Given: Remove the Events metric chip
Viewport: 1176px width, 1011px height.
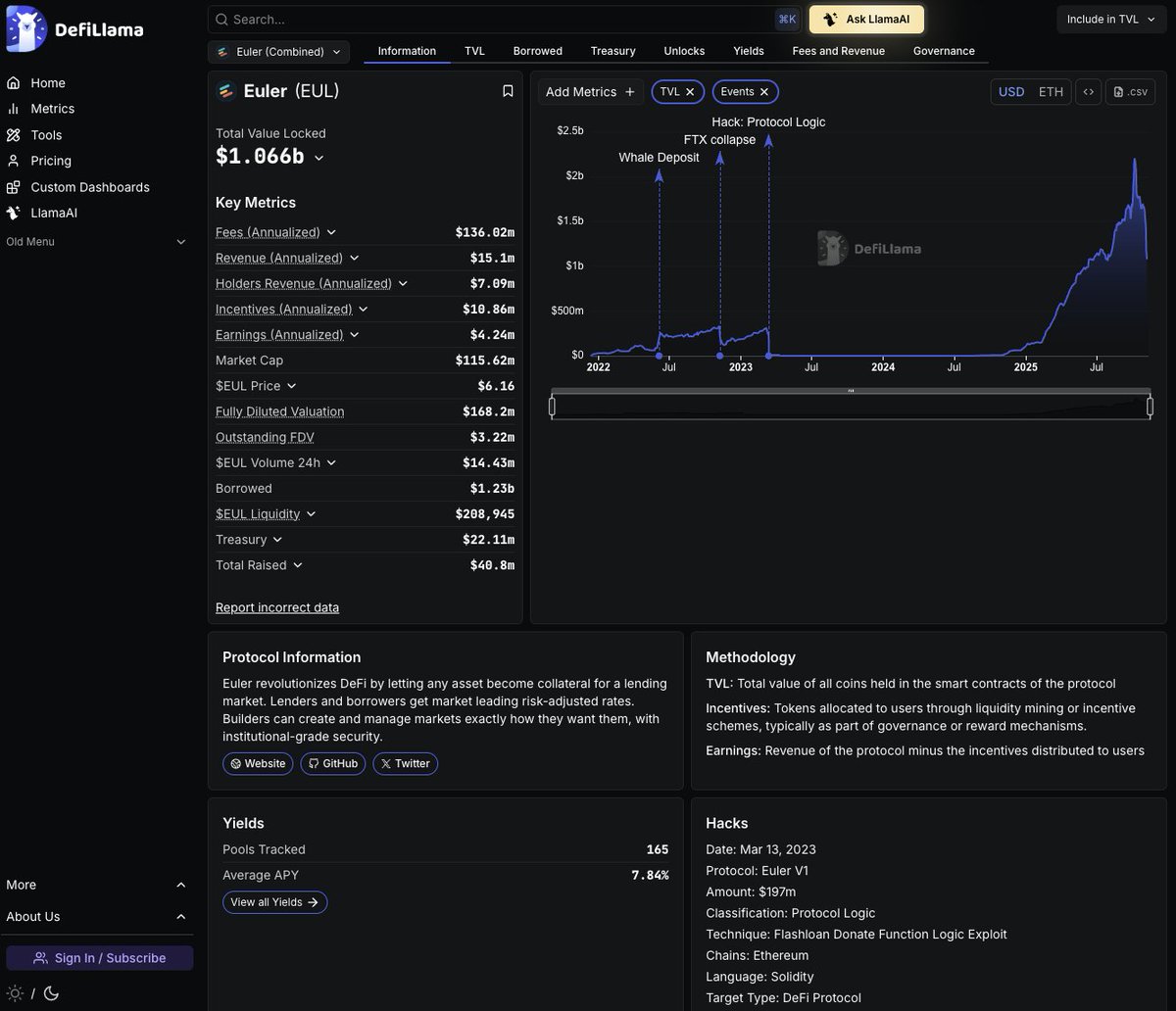Looking at the screenshot, I should click(764, 92).
